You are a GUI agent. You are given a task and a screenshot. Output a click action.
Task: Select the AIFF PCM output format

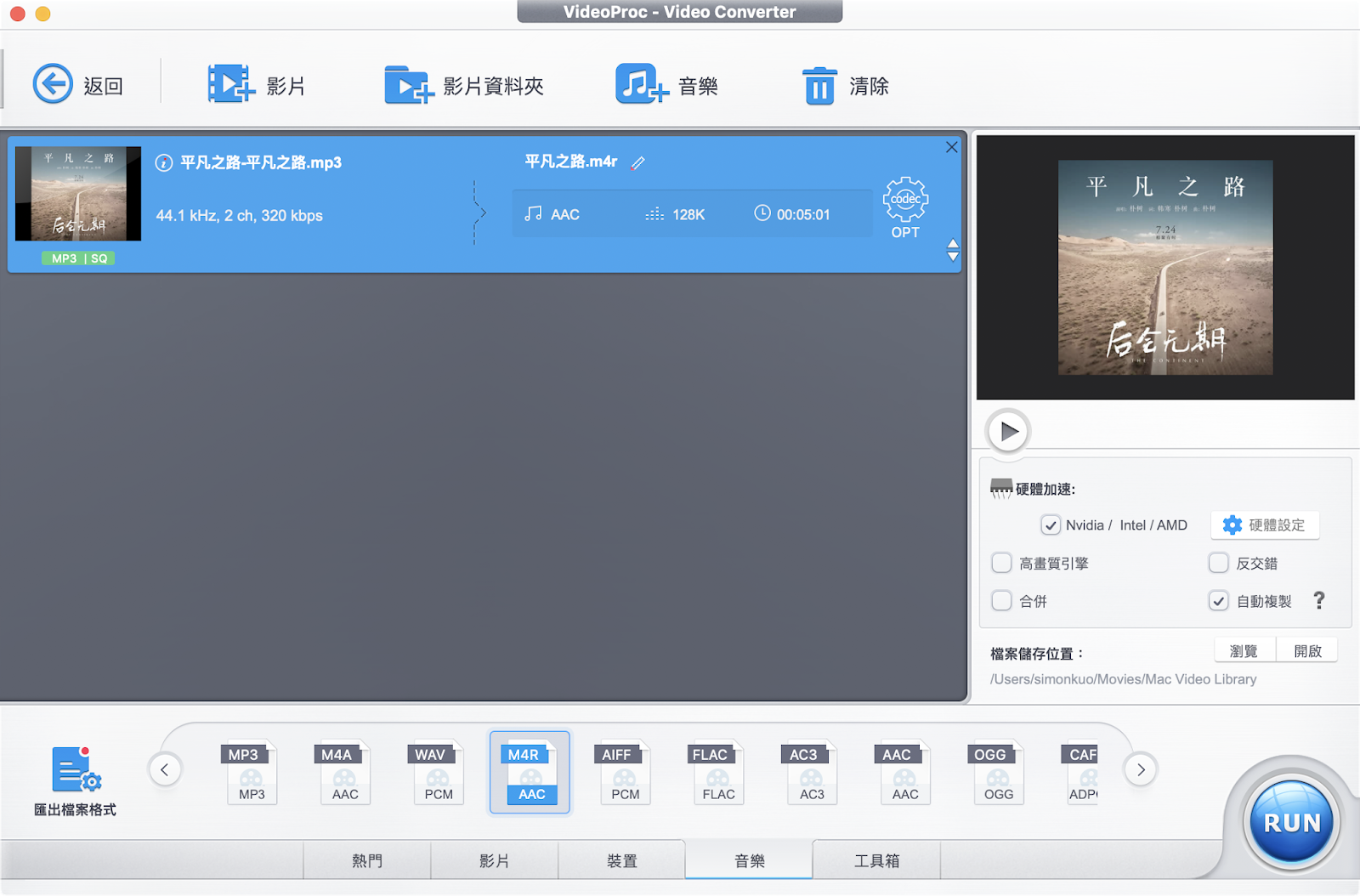[625, 773]
